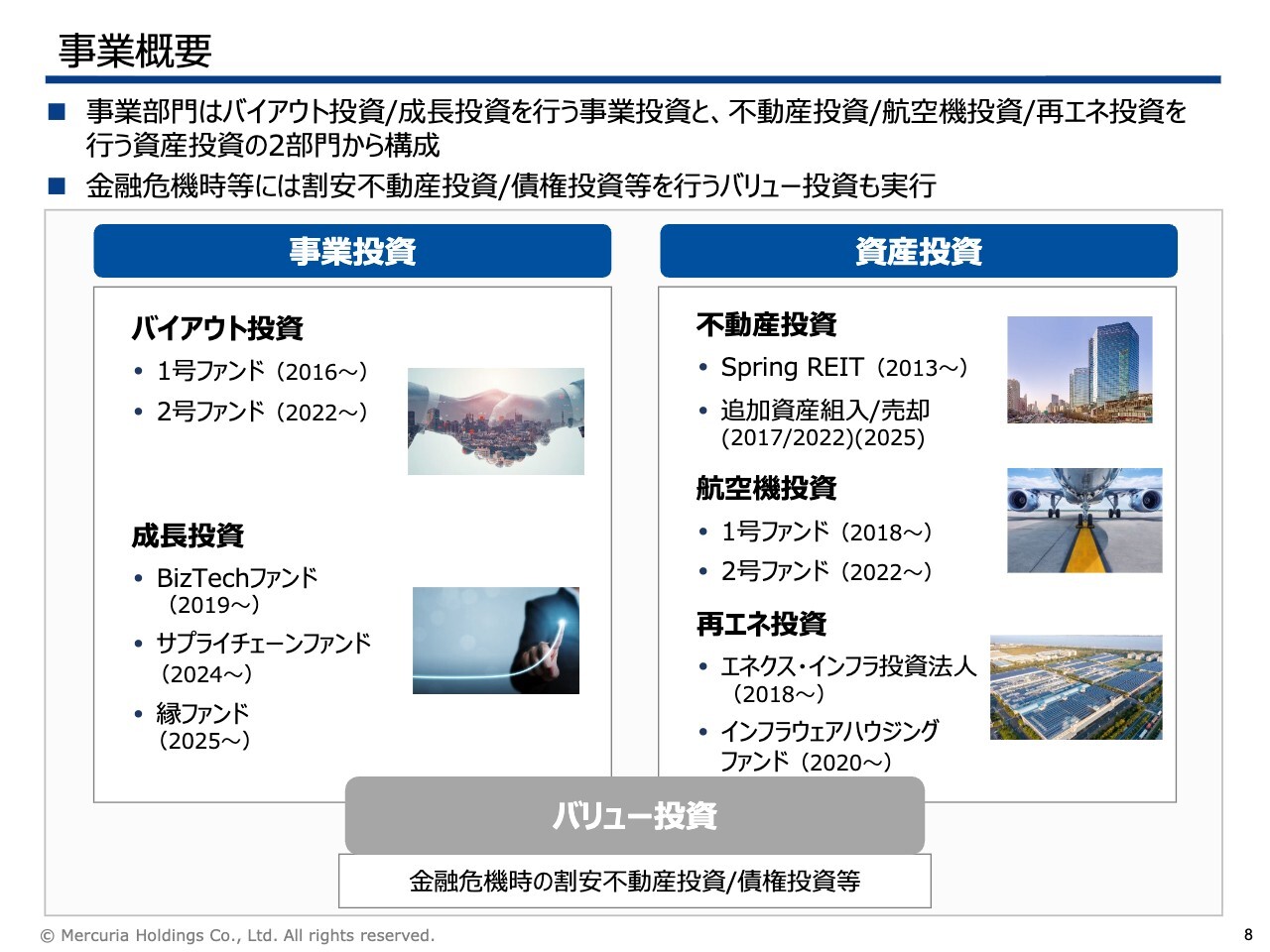Click the 金融危機時の割安不動産投資 text box
This screenshot has width=1270, height=952.
tap(634, 881)
